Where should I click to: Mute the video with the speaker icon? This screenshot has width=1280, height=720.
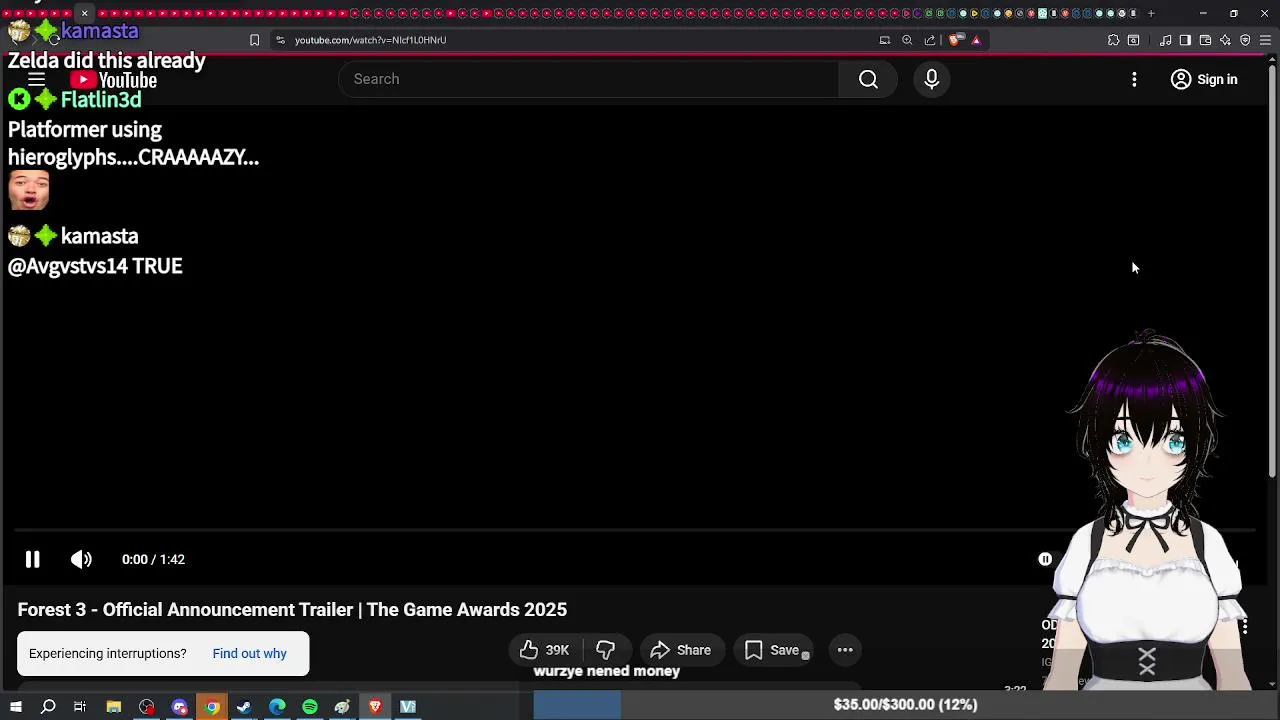pyautogui.click(x=81, y=559)
